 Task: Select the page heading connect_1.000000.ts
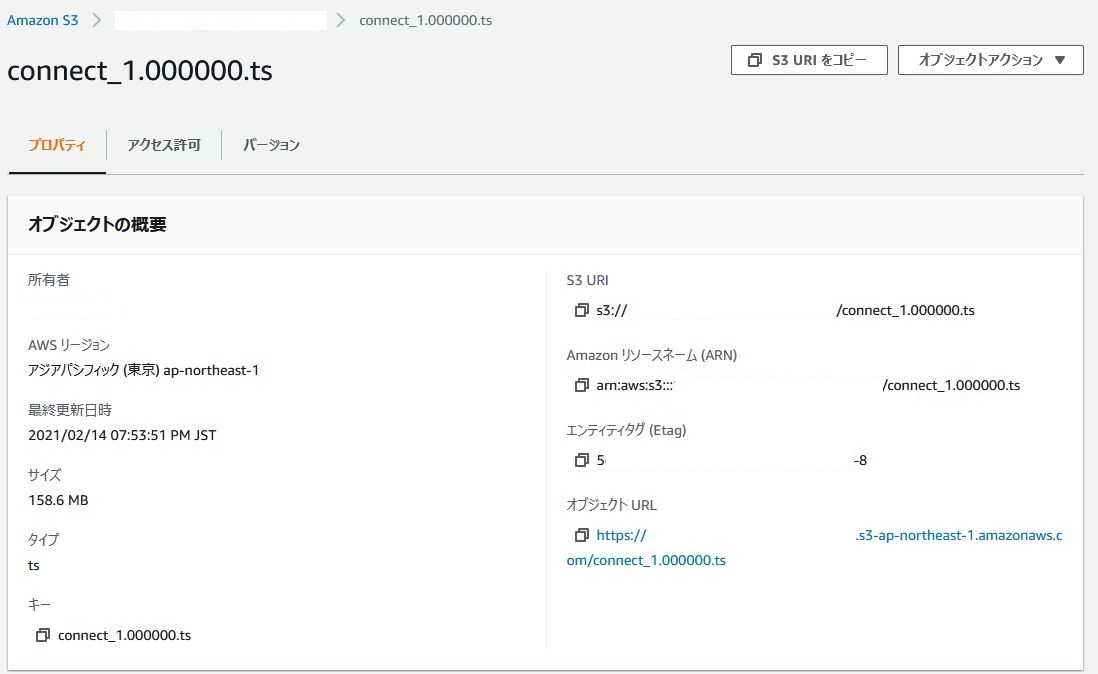point(140,71)
